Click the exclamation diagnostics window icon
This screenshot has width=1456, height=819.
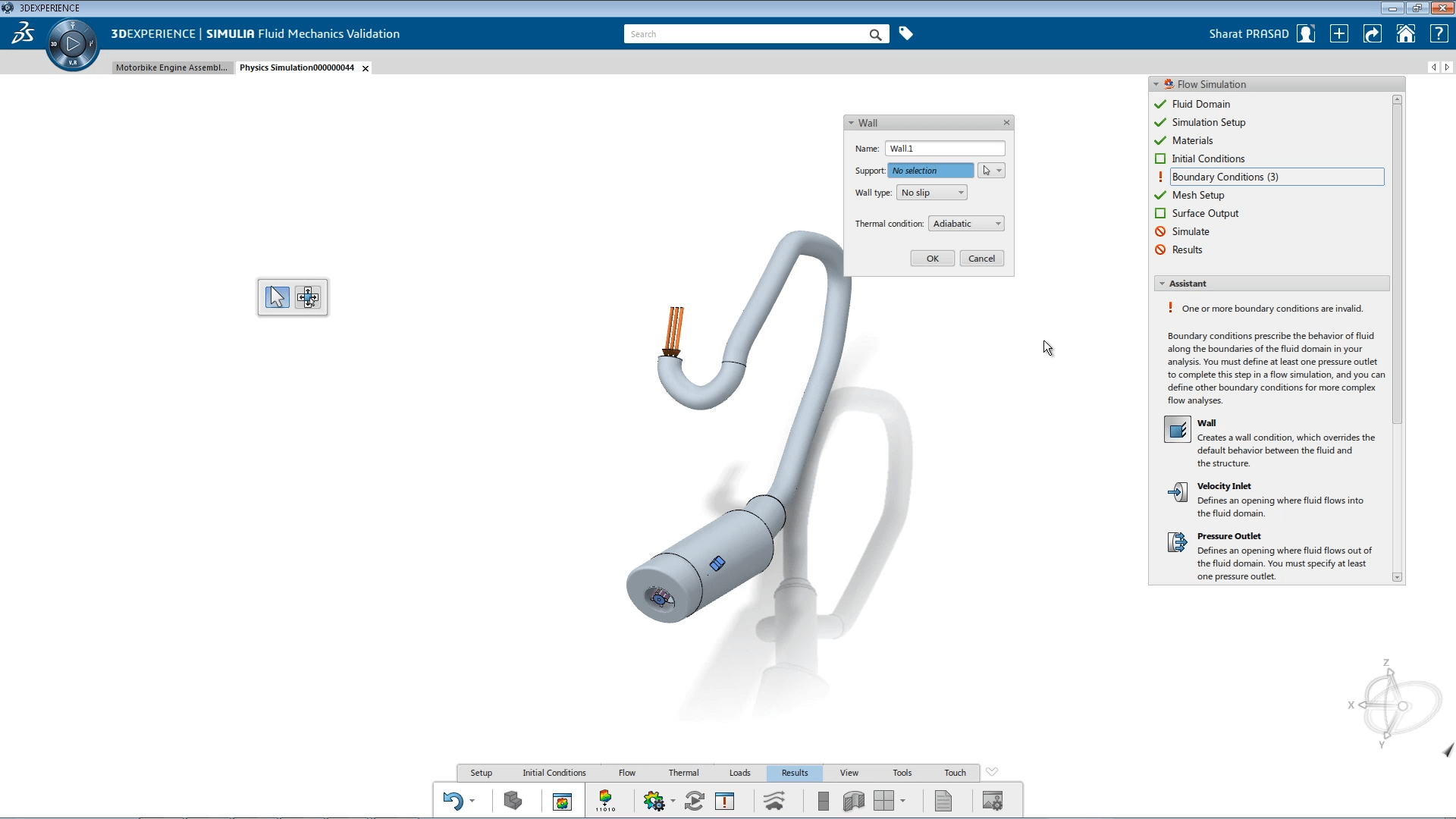(x=725, y=801)
